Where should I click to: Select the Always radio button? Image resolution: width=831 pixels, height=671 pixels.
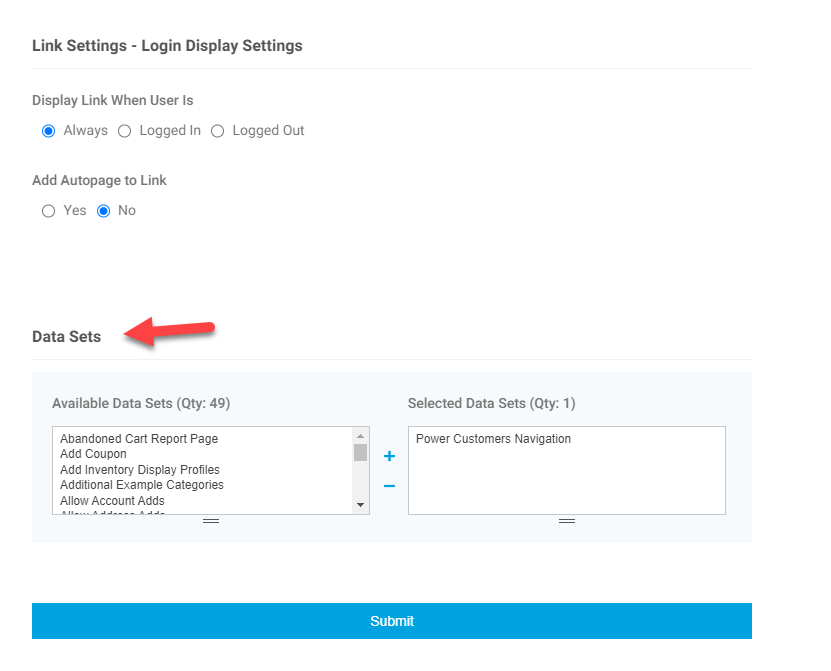(x=48, y=131)
